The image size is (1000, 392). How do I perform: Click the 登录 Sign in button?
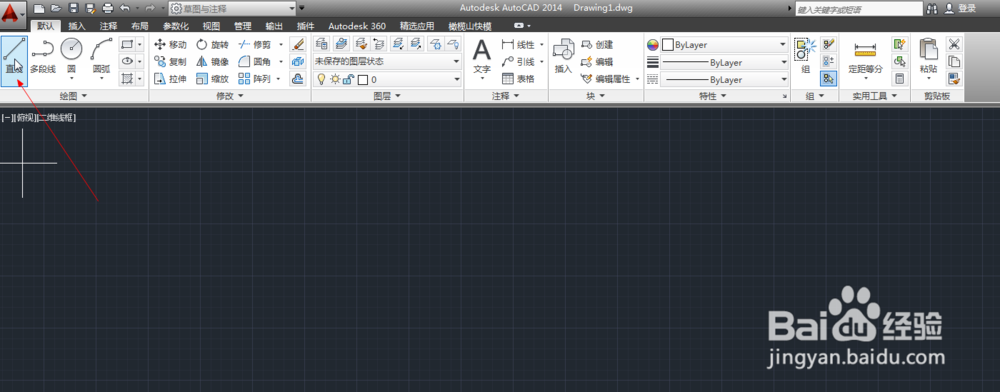(x=960, y=8)
